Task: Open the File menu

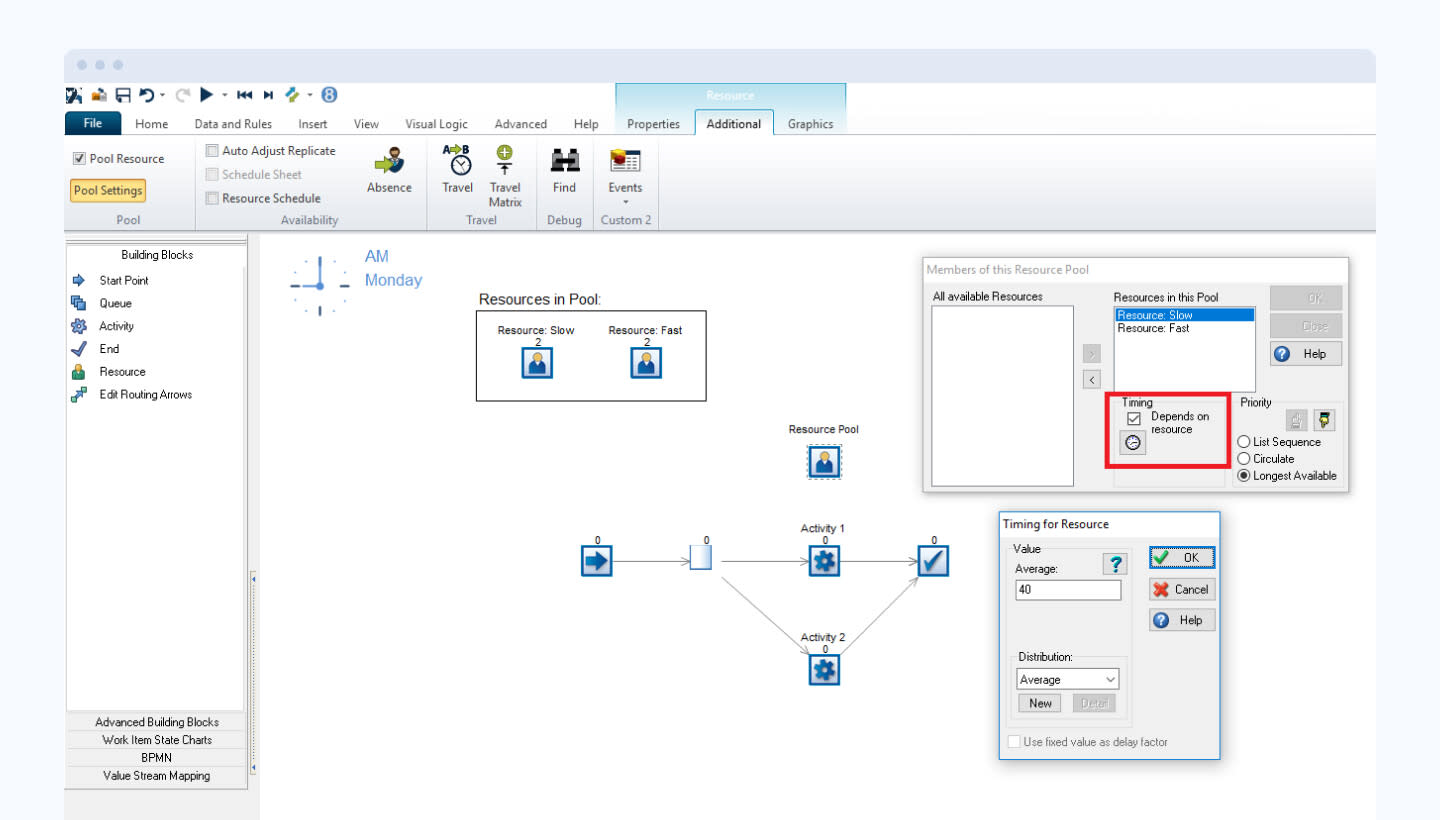Action: pos(93,124)
